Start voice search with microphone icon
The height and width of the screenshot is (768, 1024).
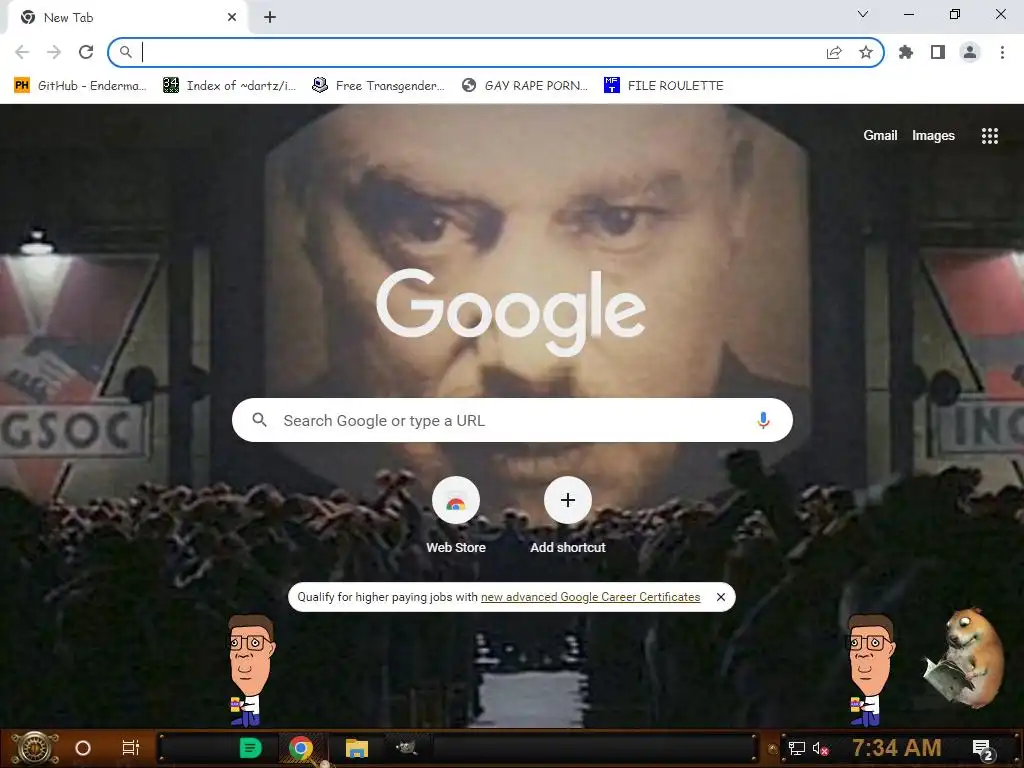pos(763,420)
